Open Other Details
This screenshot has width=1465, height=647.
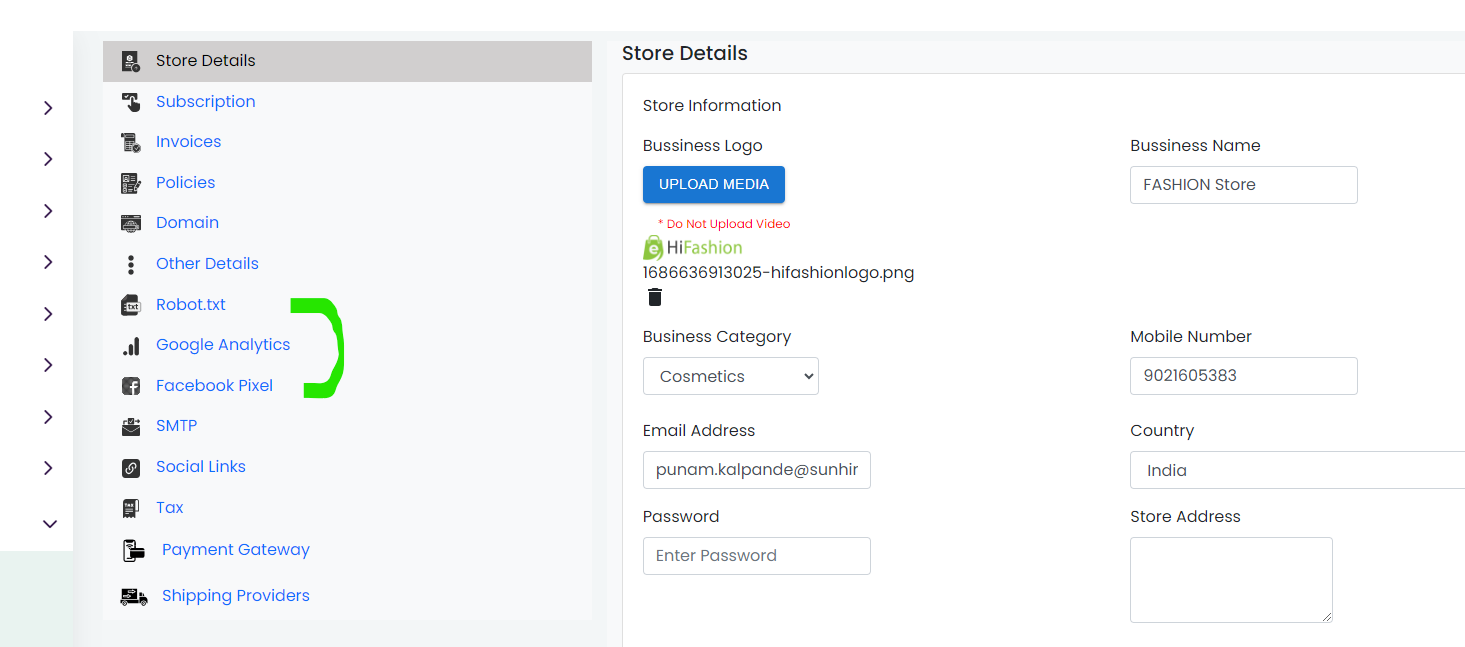tap(207, 263)
